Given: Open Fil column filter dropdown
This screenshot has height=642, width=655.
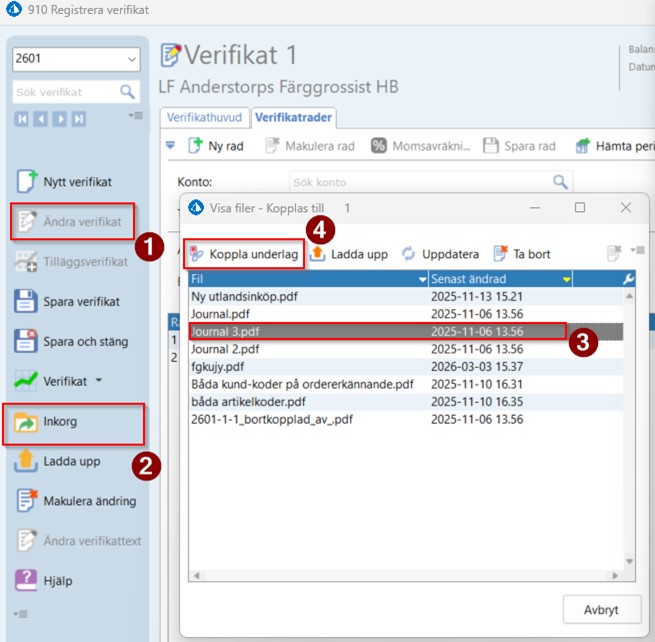Looking at the screenshot, I should tap(422, 279).
